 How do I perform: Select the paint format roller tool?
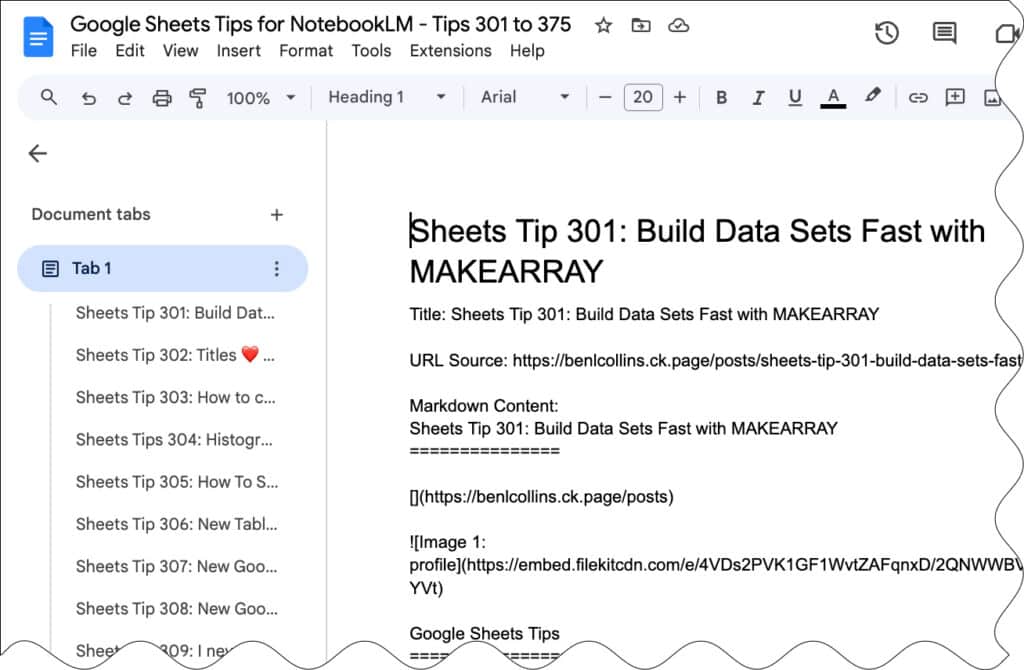pos(198,97)
